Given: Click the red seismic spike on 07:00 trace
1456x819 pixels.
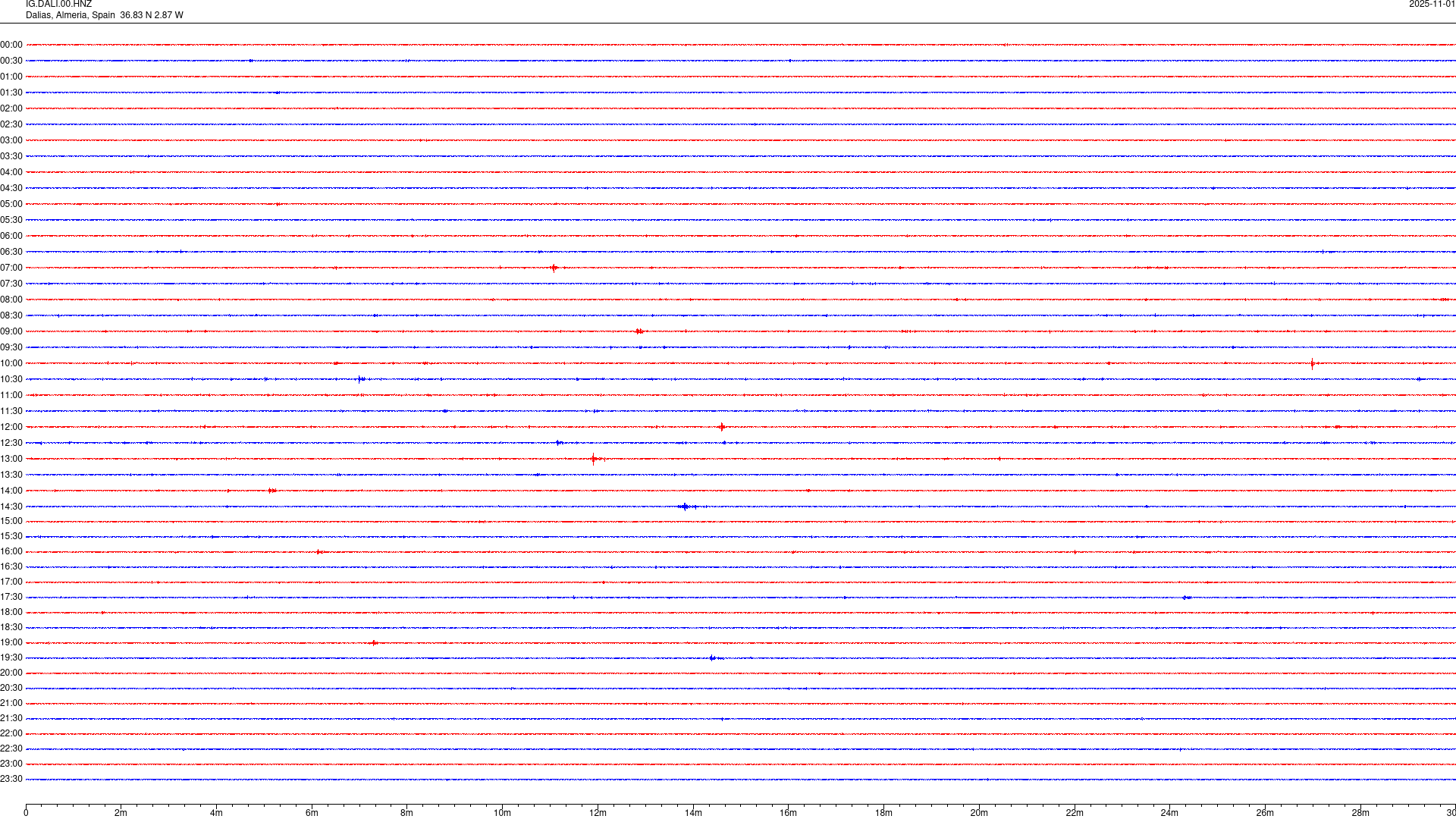Looking at the screenshot, I should coord(554,268).
